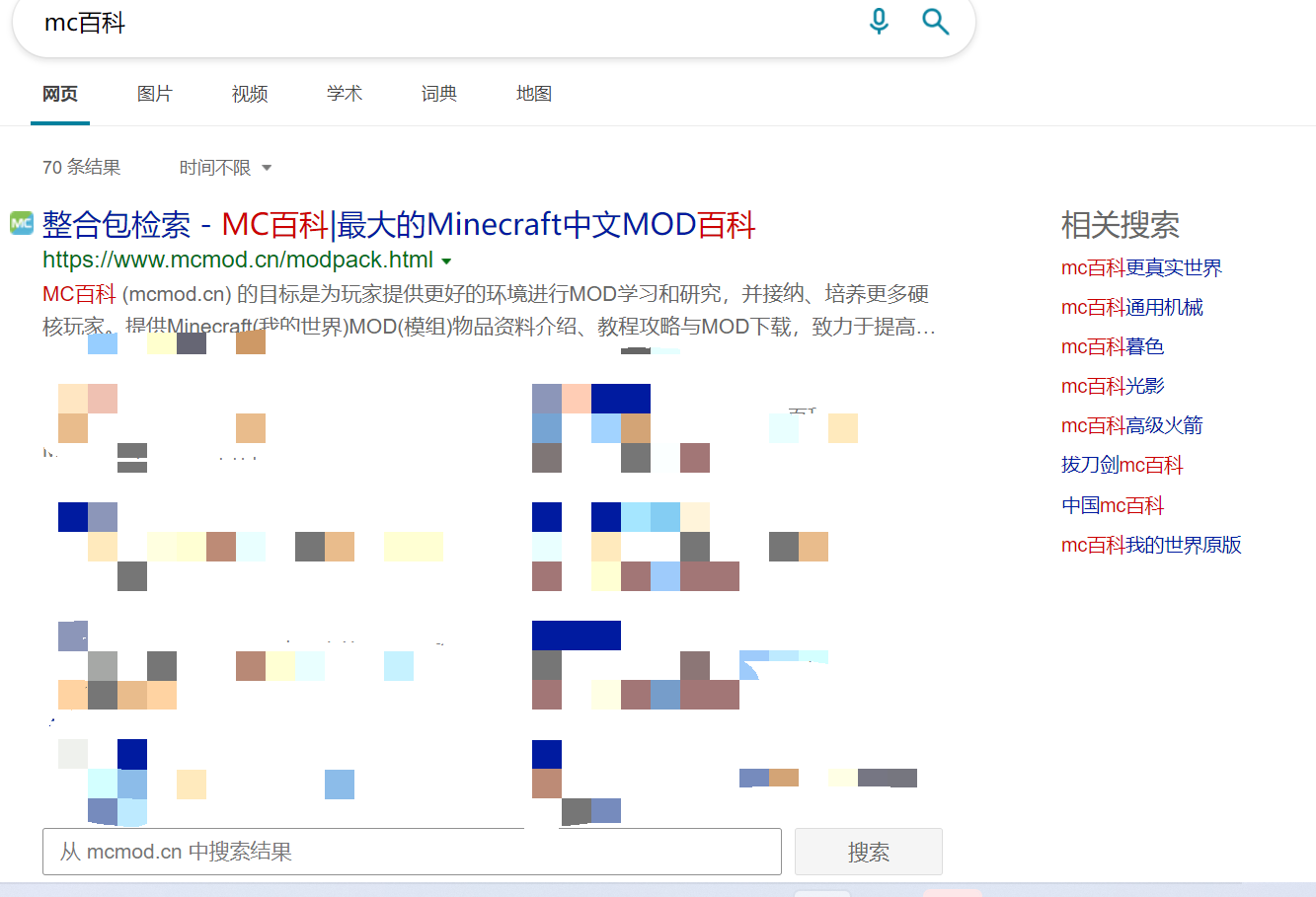The height and width of the screenshot is (897, 1316).
Task: Click the 从 mcmod.cn 中搜索结果 input field
Action: pyautogui.click(x=412, y=852)
